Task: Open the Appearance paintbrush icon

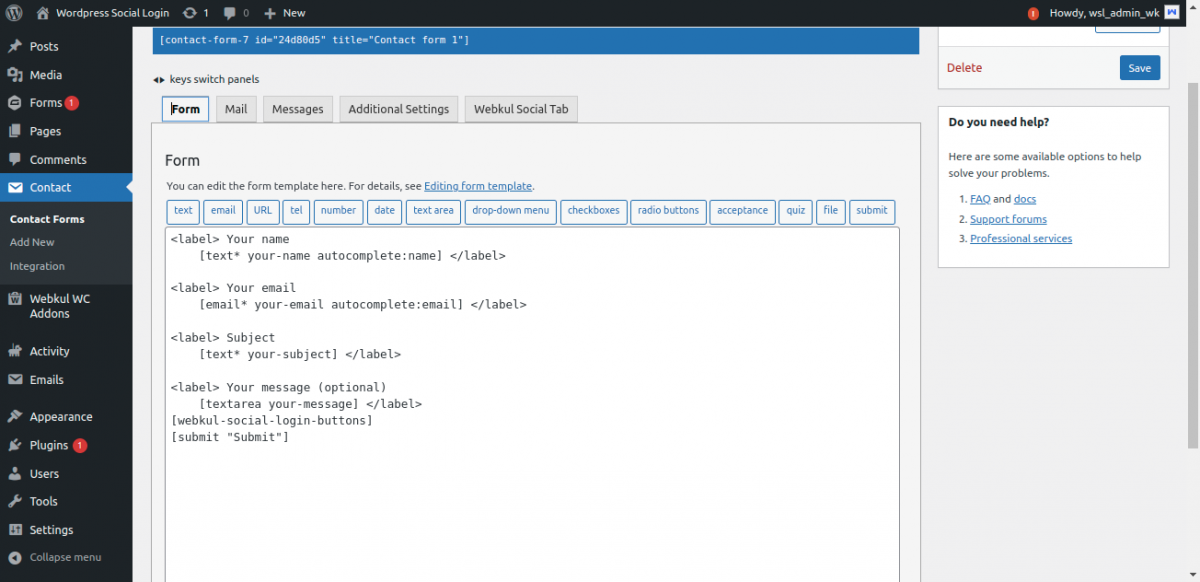Action: click(15, 417)
